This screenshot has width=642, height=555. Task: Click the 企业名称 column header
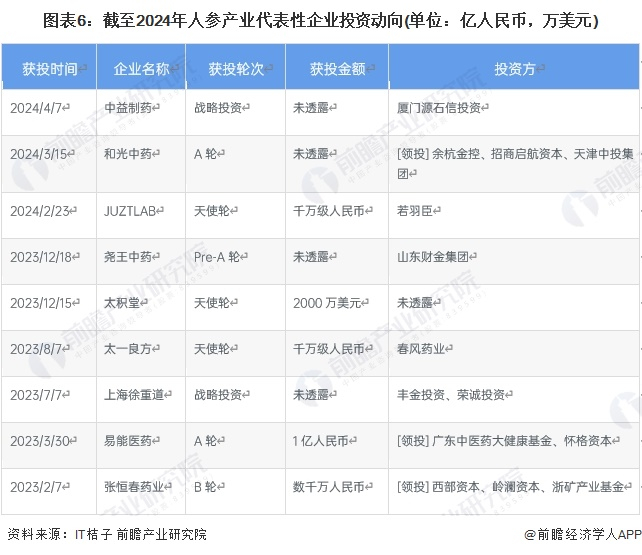[x=141, y=67]
